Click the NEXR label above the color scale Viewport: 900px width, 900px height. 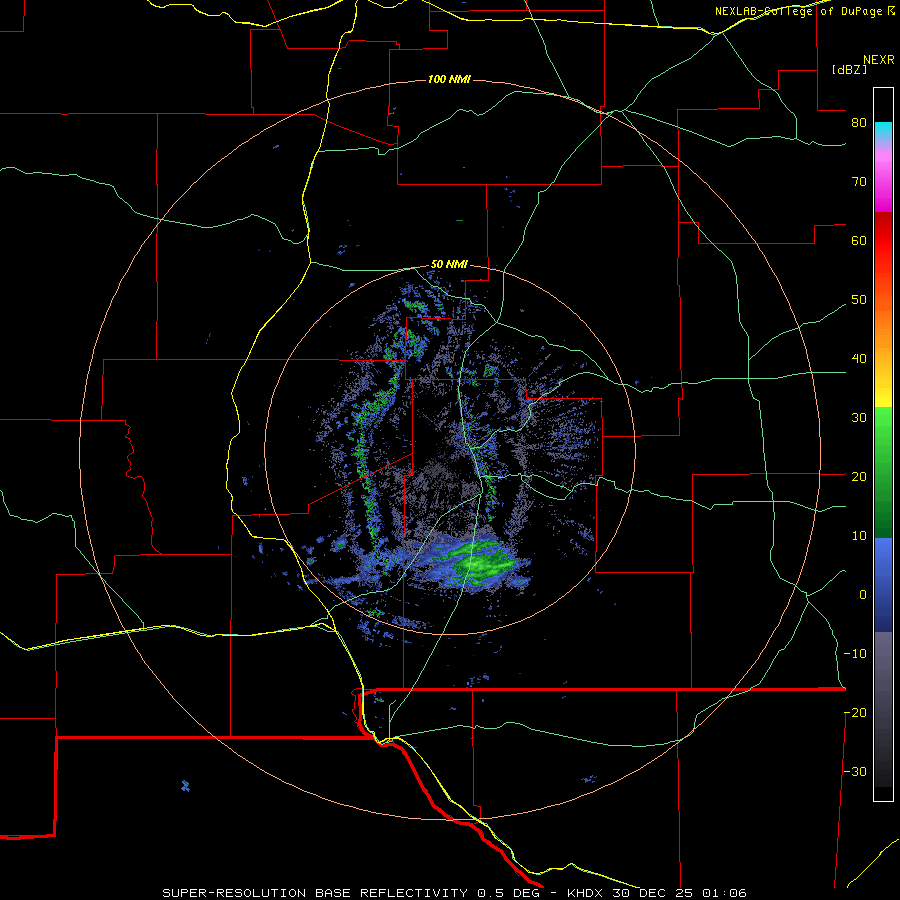pos(879,60)
